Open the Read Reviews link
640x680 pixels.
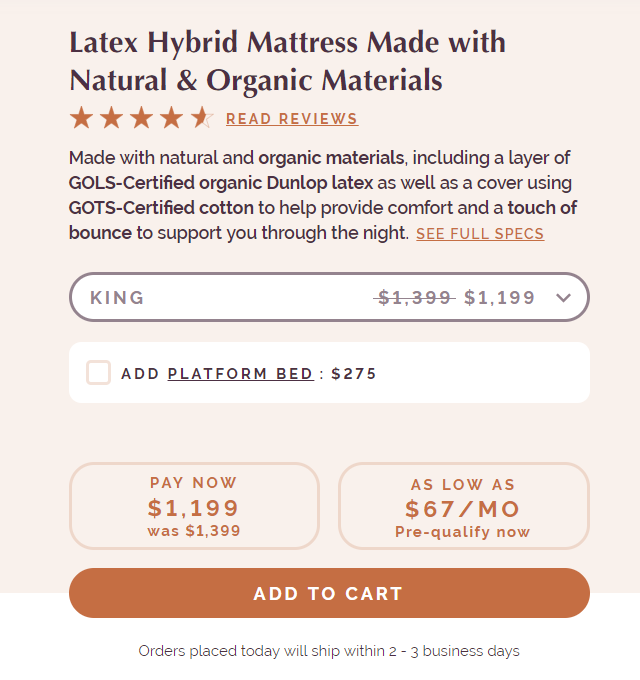(x=292, y=119)
